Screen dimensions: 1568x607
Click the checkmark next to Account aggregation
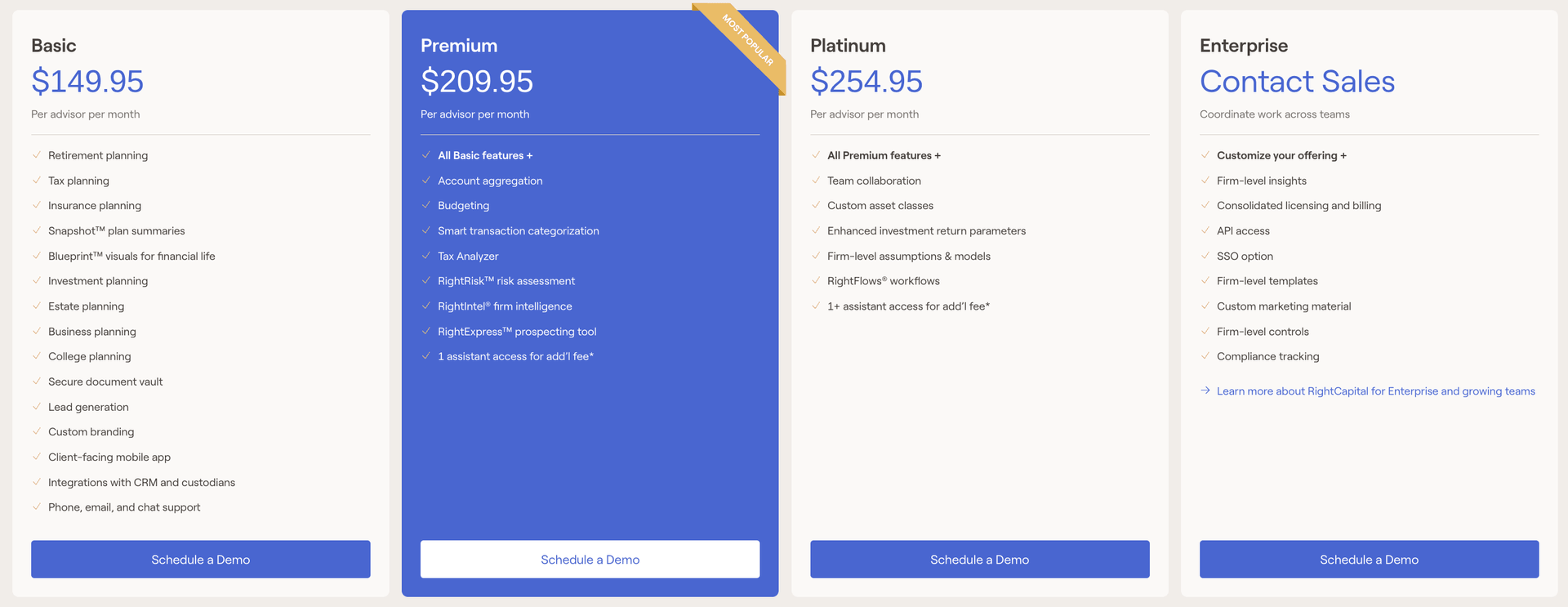426,181
